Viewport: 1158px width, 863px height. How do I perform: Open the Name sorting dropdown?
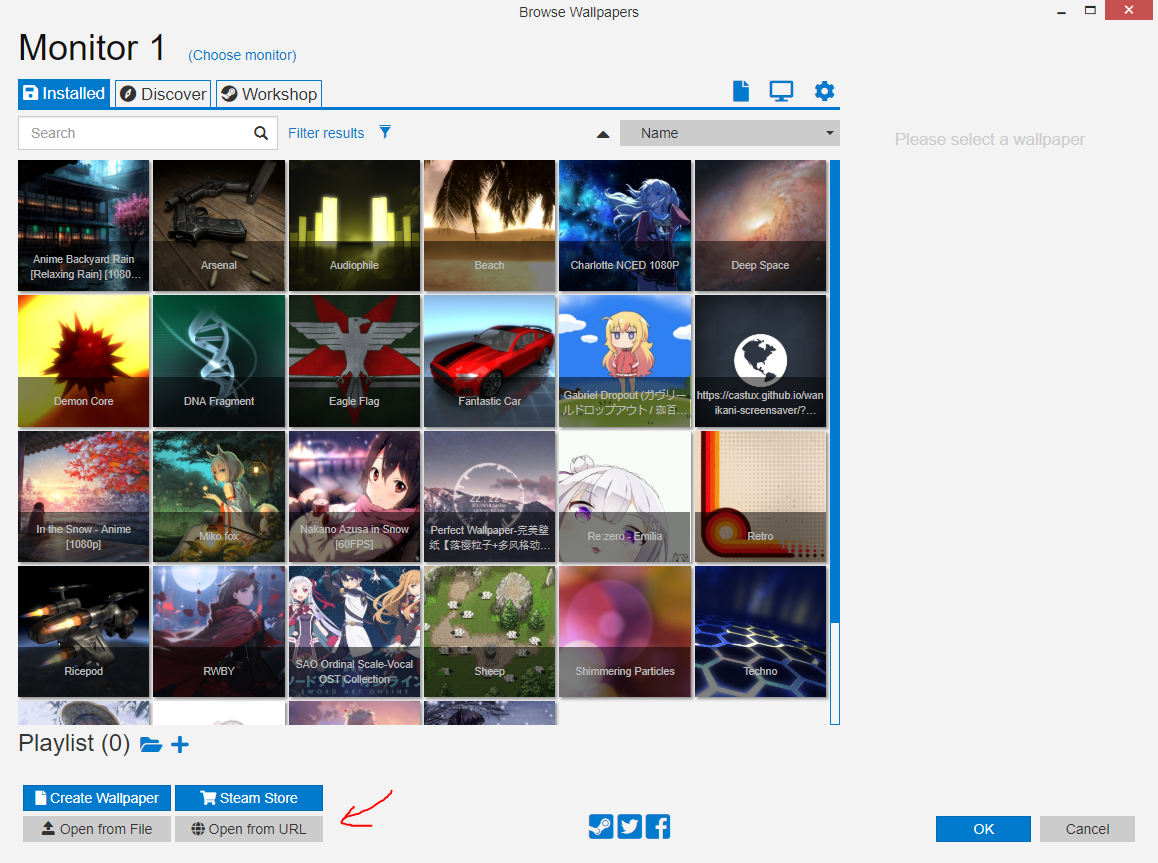click(729, 132)
